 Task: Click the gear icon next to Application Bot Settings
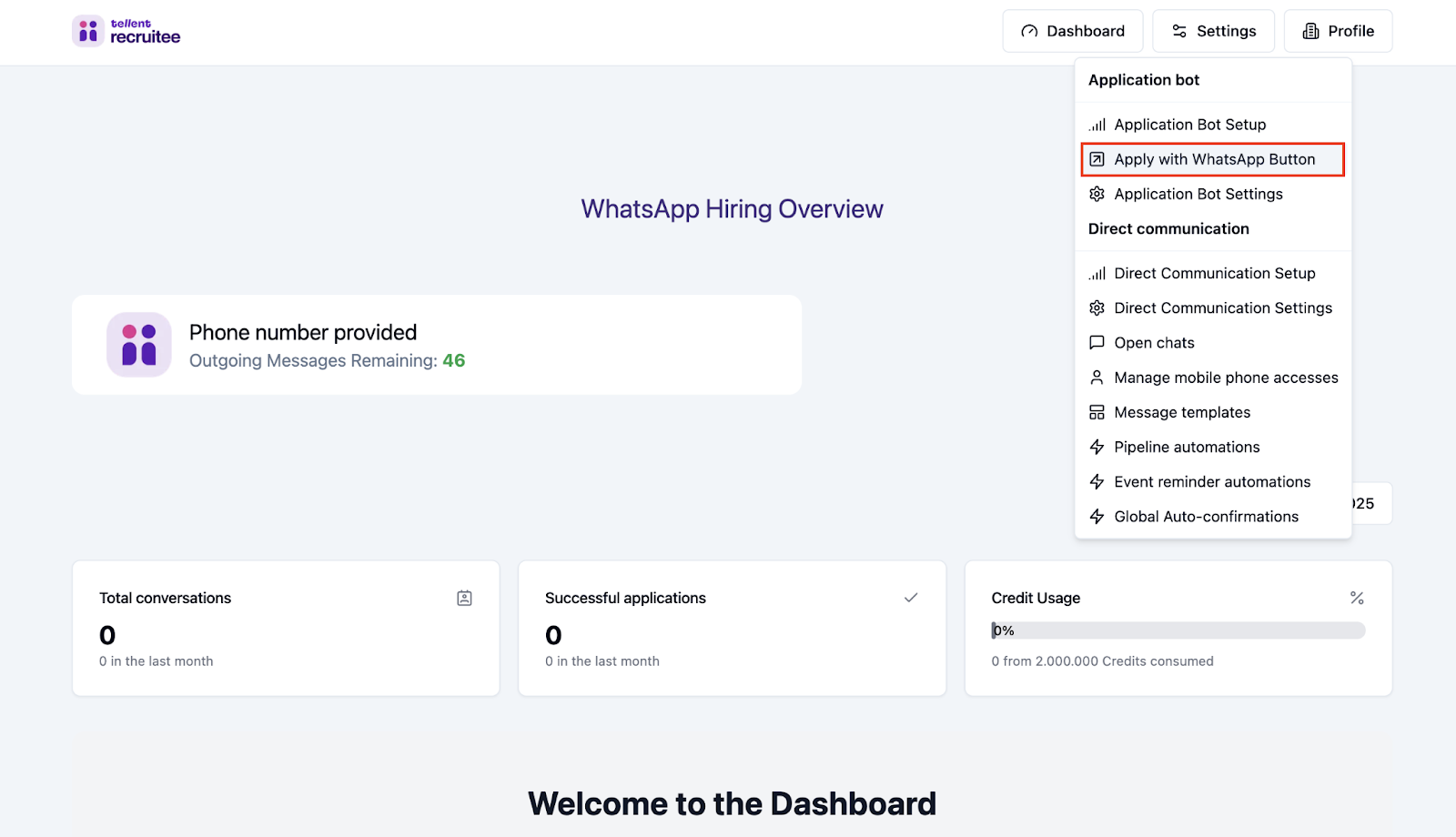(1097, 194)
